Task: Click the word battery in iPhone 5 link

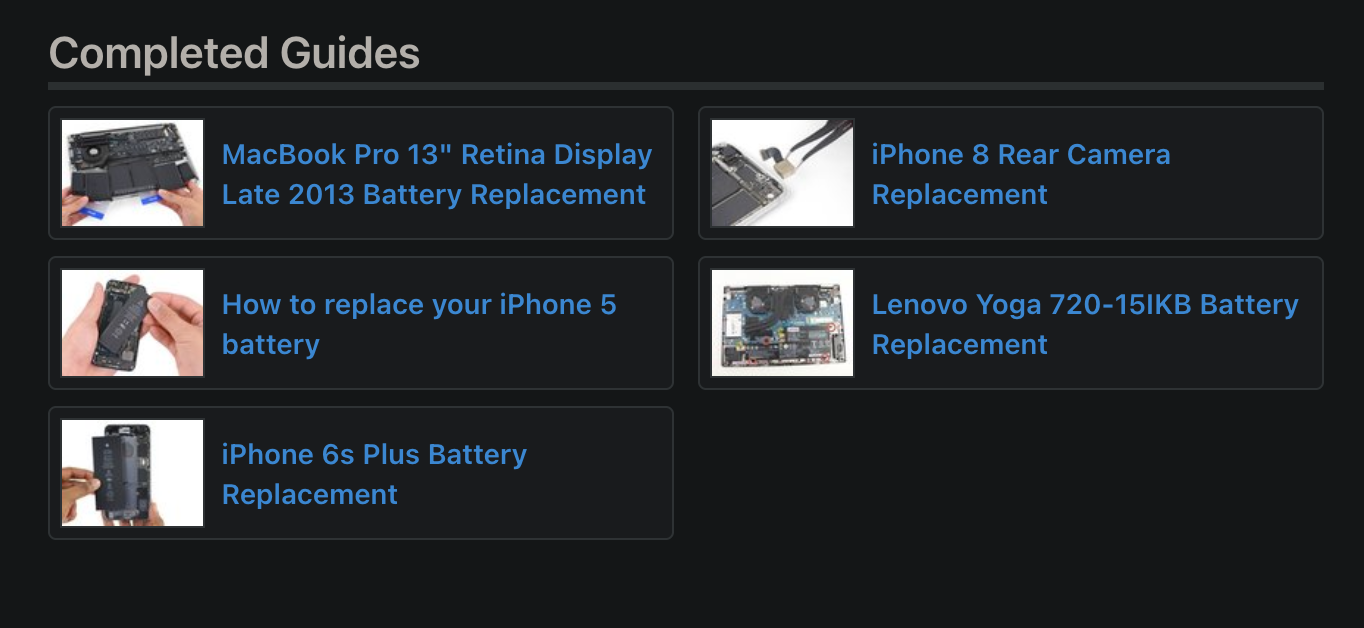Action: click(271, 344)
